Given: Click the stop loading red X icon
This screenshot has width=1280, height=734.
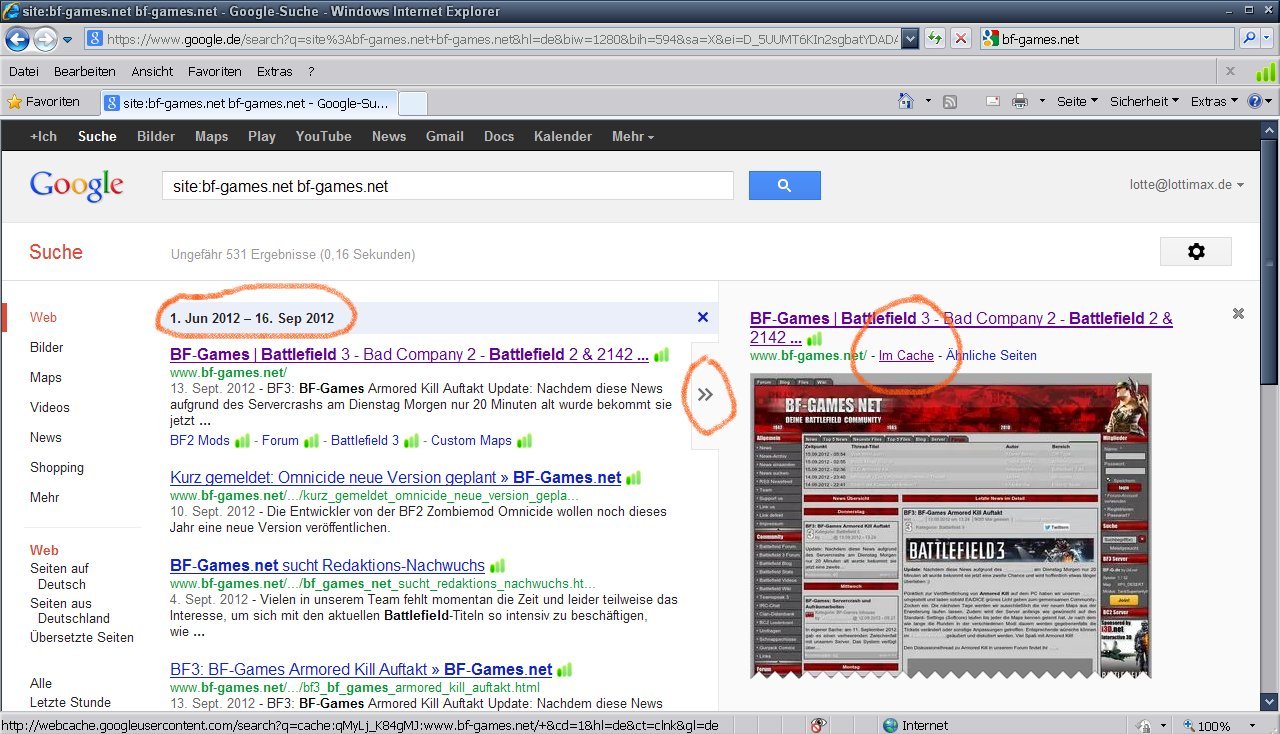Looking at the screenshot, I should click(960, 39).
